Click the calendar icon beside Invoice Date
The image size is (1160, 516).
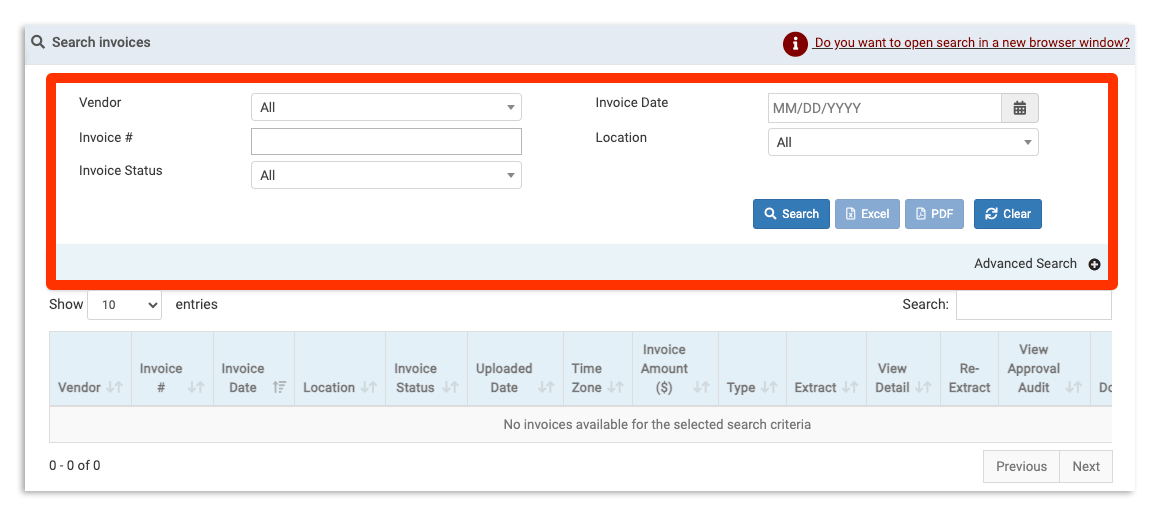[1019, 108]
